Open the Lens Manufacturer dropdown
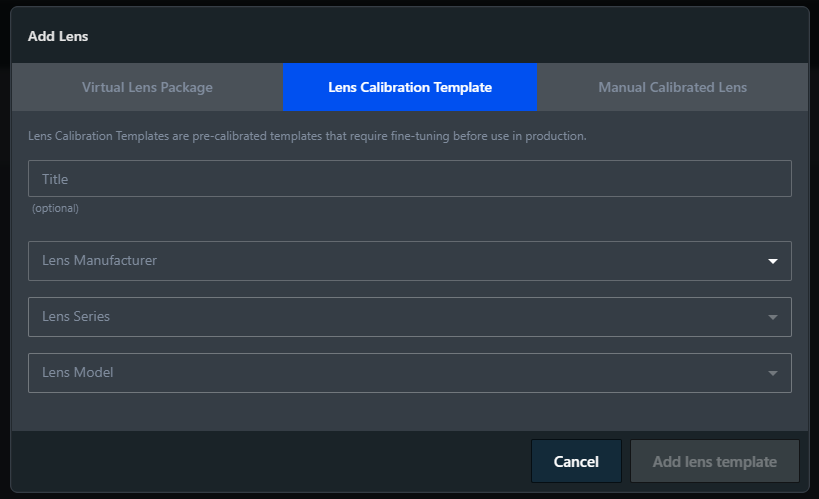 coord(400,261)
